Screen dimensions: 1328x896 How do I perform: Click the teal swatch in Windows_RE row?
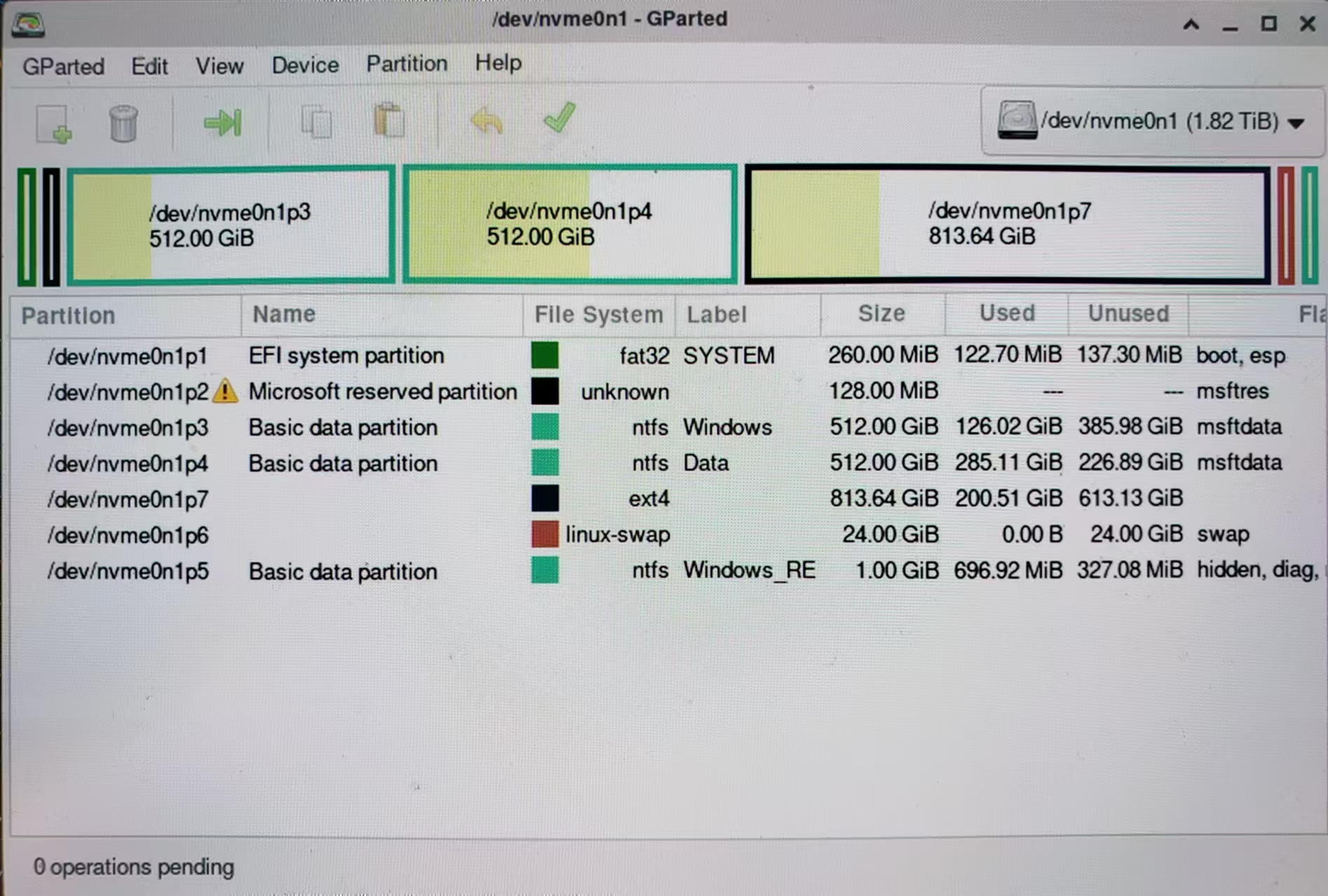545,570
